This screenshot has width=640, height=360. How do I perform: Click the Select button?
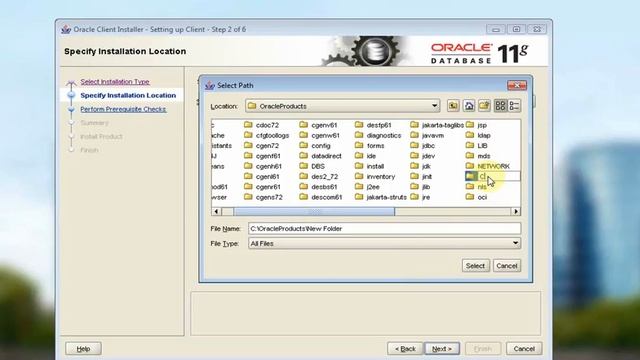point(476,266)
